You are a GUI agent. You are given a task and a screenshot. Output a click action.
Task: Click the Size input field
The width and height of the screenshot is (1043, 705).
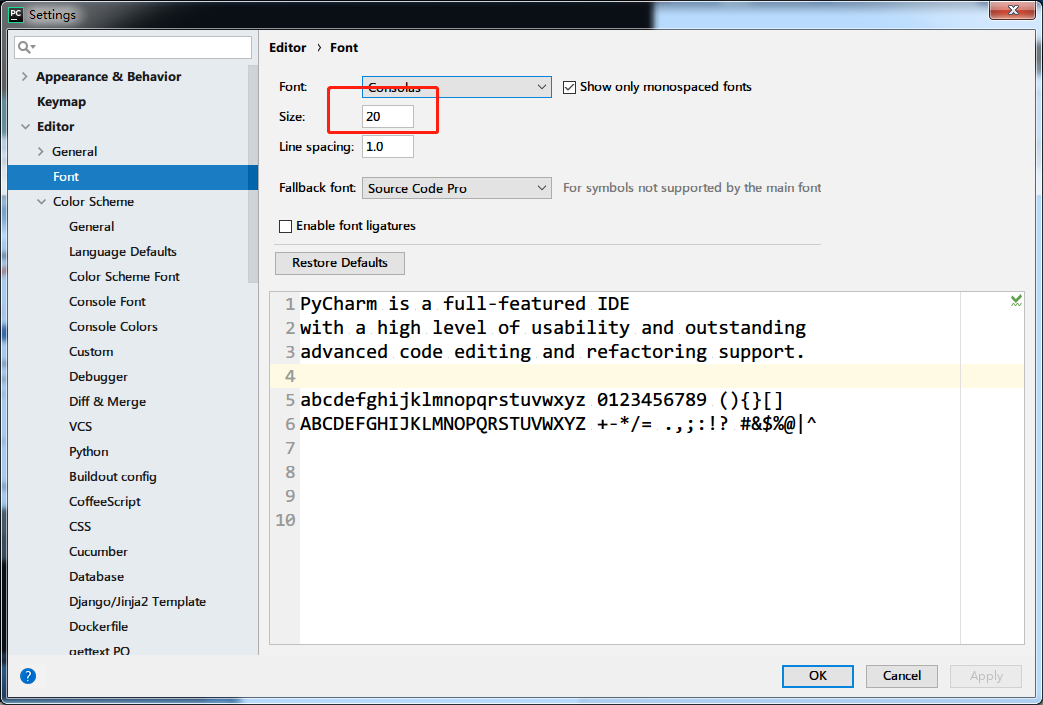(x=388, y=117)
